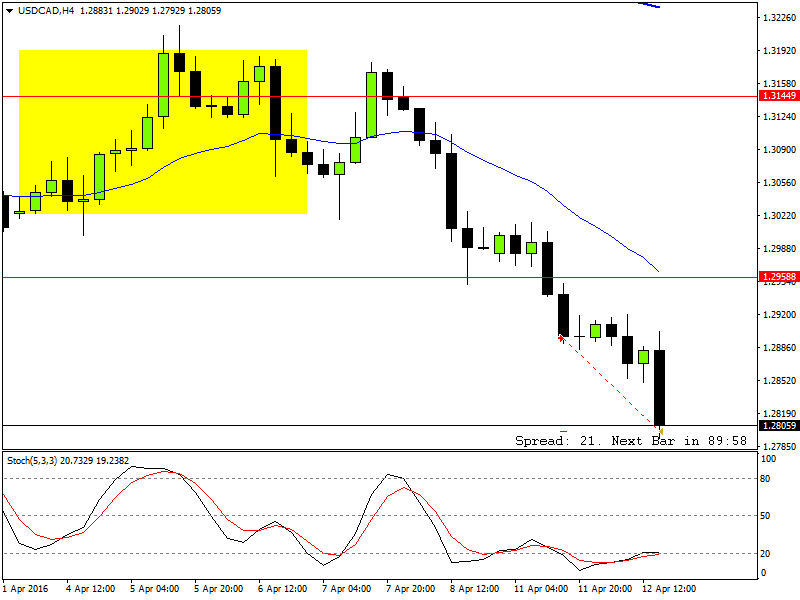
Task: Select the red 1.29588 price level label
Action: [x=779, y=277]
